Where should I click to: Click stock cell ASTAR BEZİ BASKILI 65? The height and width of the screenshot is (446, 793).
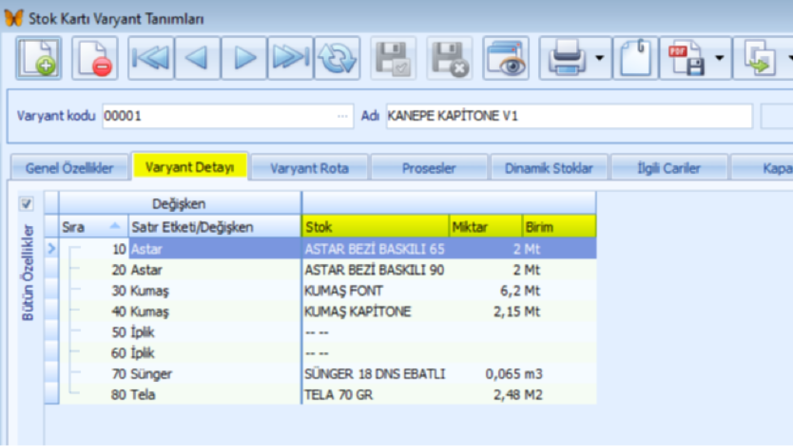click(375, 249)
